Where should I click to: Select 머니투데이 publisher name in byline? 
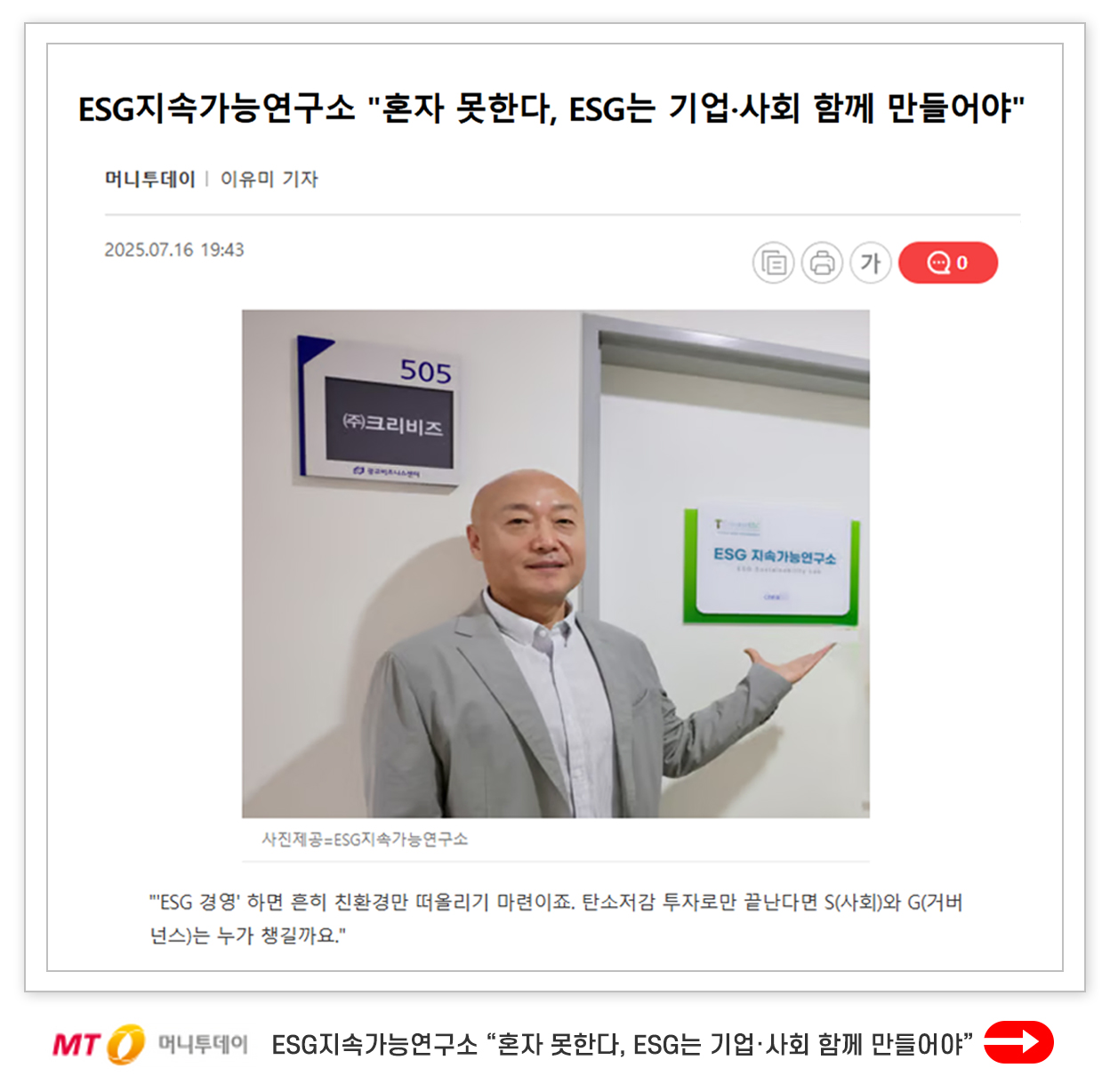(149, 179)
